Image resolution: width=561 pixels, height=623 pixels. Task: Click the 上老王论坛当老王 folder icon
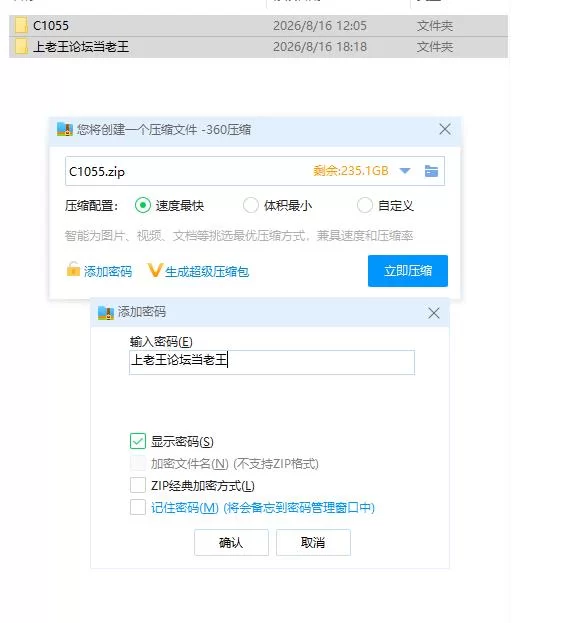point(21,46)
